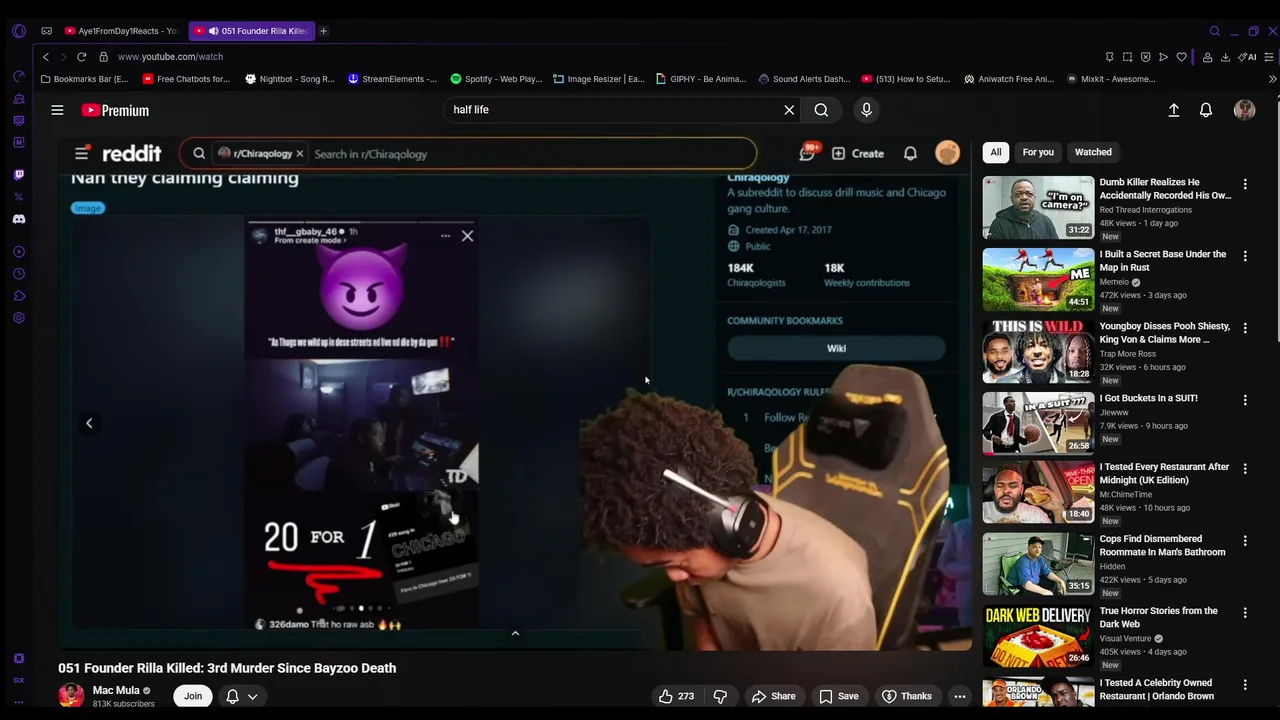1280x720 pixels.
Task: Open the browser tab search magnifier
Action: pos(1215,31)
